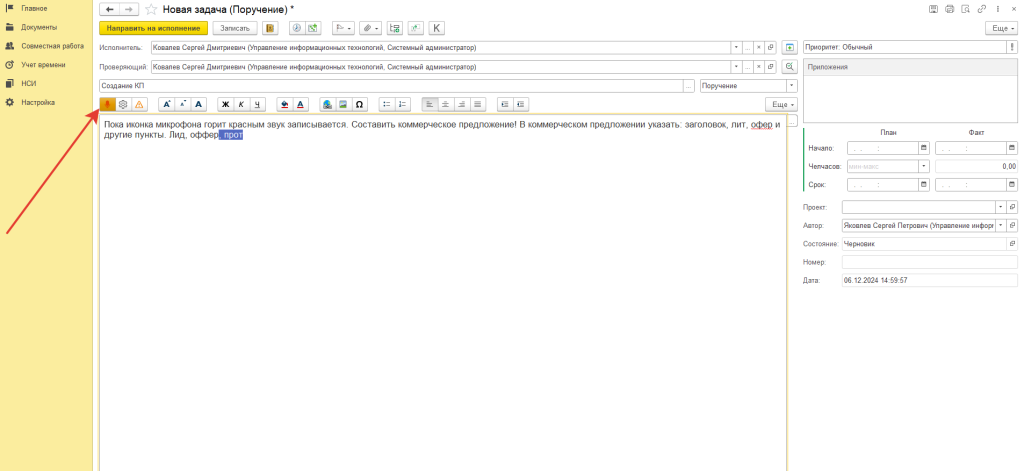Image resolution: width=1024 pixels, height=471 pixels.
Task: Go to Совместная работа section
Action: point(52,46)
